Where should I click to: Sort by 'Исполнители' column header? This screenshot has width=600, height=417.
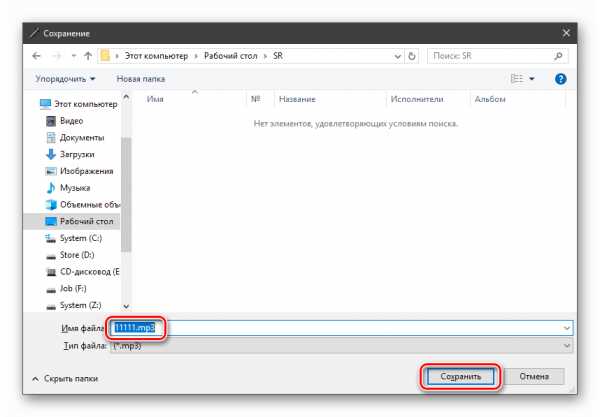[x=417, y=99]
